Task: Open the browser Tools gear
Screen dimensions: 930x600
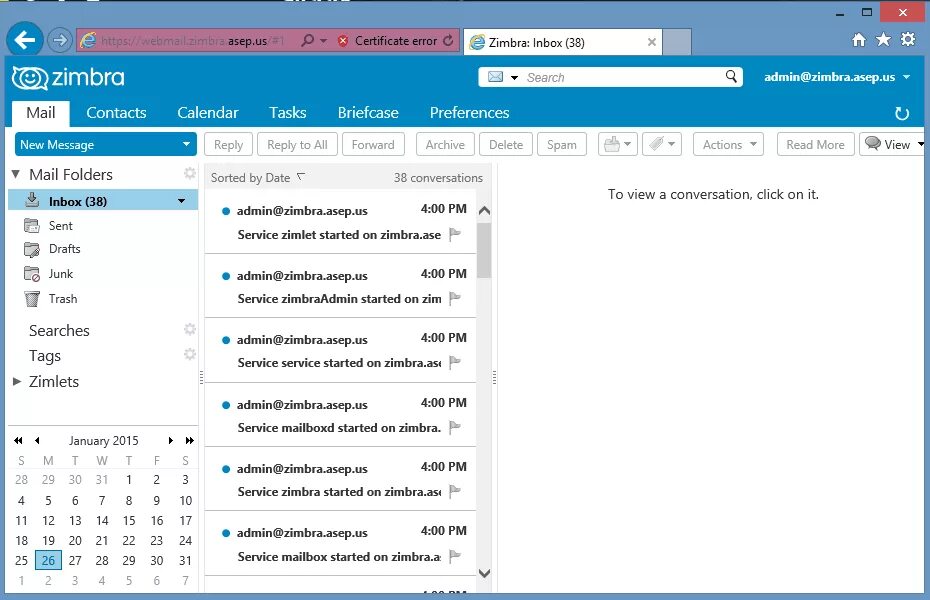Action: point(908,40)
